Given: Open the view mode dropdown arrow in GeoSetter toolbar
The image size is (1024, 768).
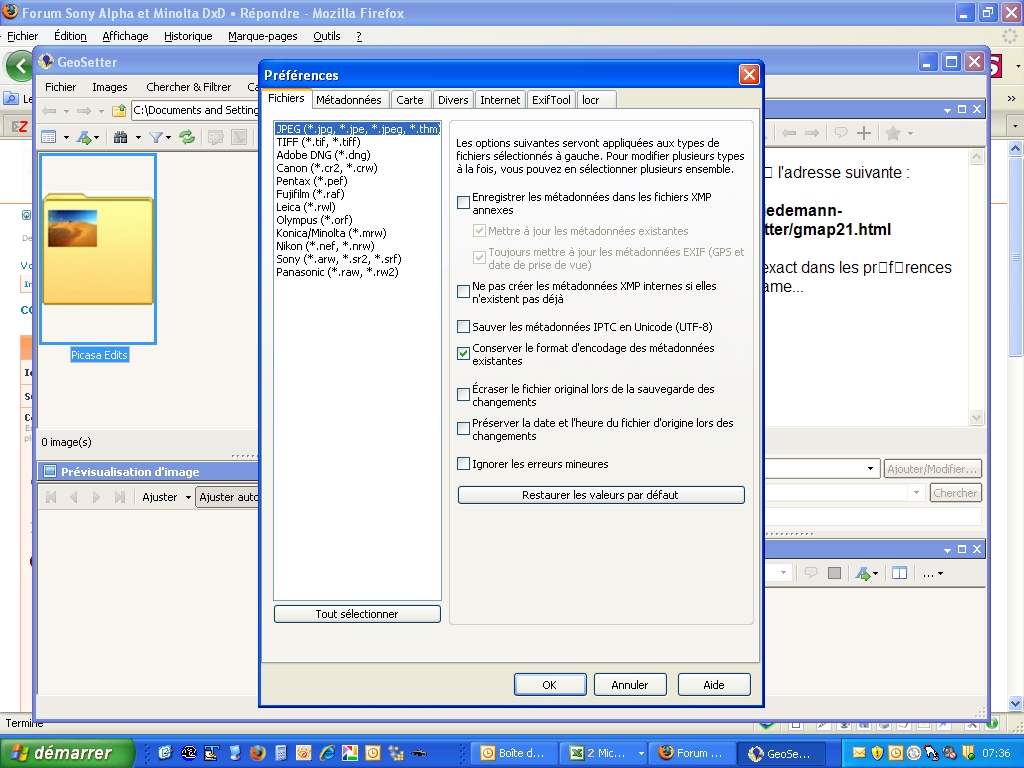Looking at the screenshot, I should point(66,138).
